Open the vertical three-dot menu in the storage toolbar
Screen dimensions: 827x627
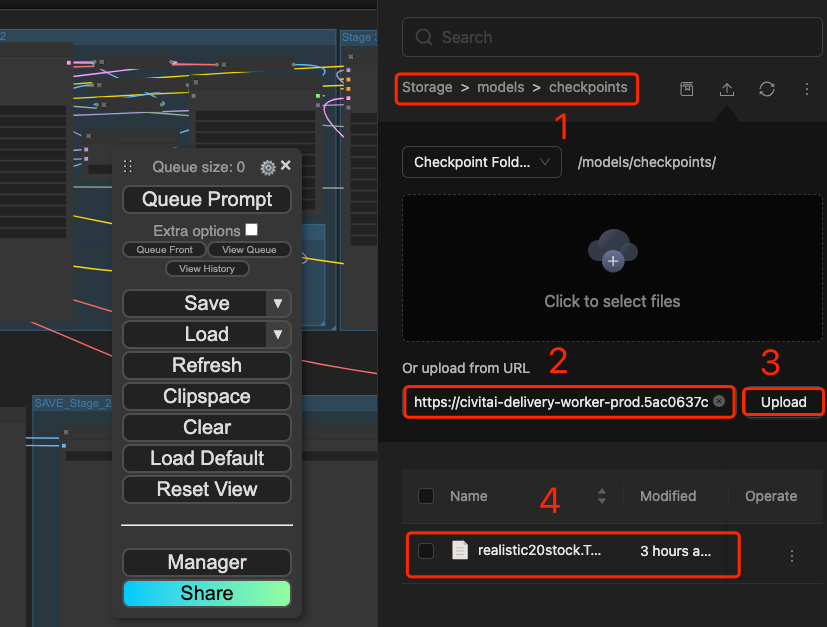(807, 89)
